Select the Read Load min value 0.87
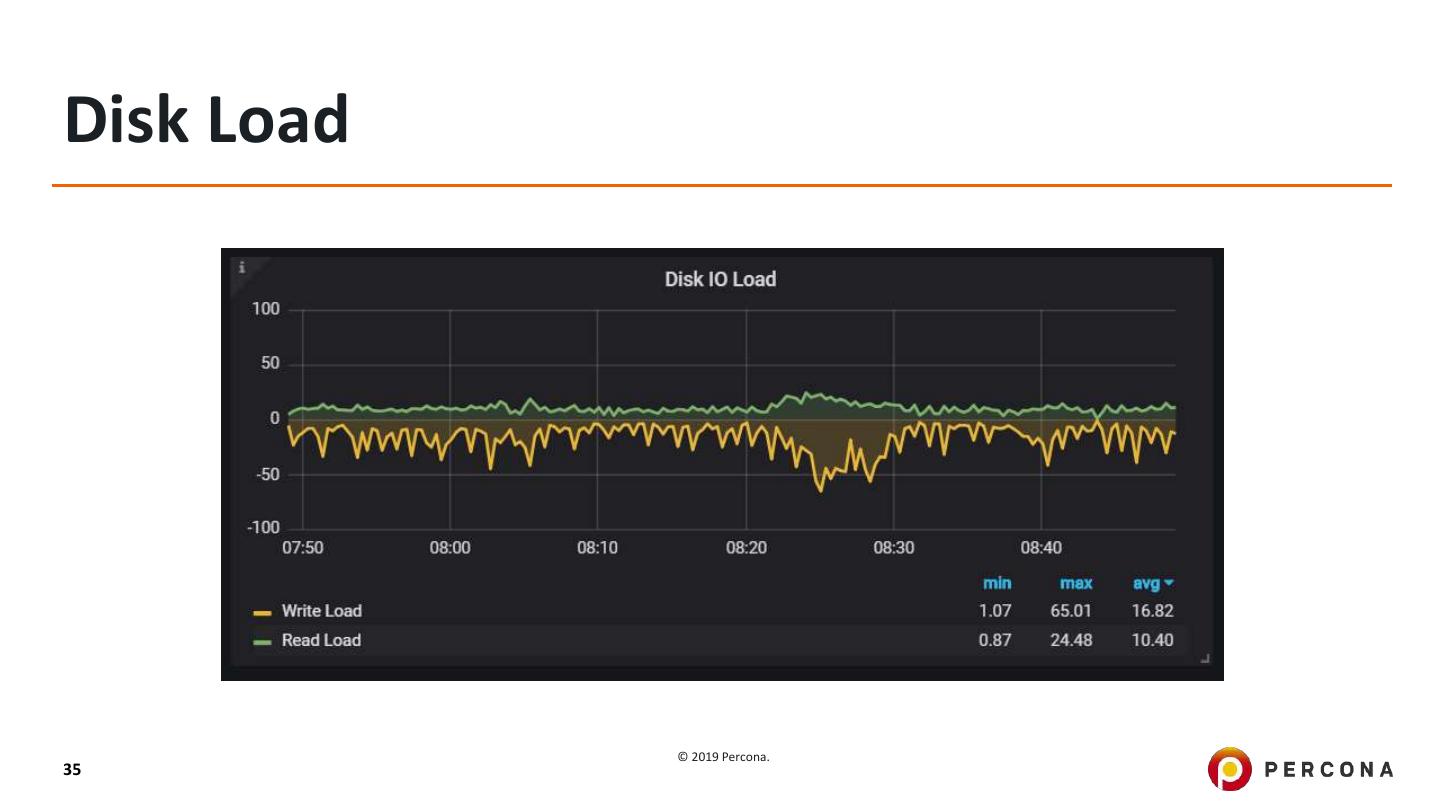Screen dimensions: 1440x810 [995, 640]
